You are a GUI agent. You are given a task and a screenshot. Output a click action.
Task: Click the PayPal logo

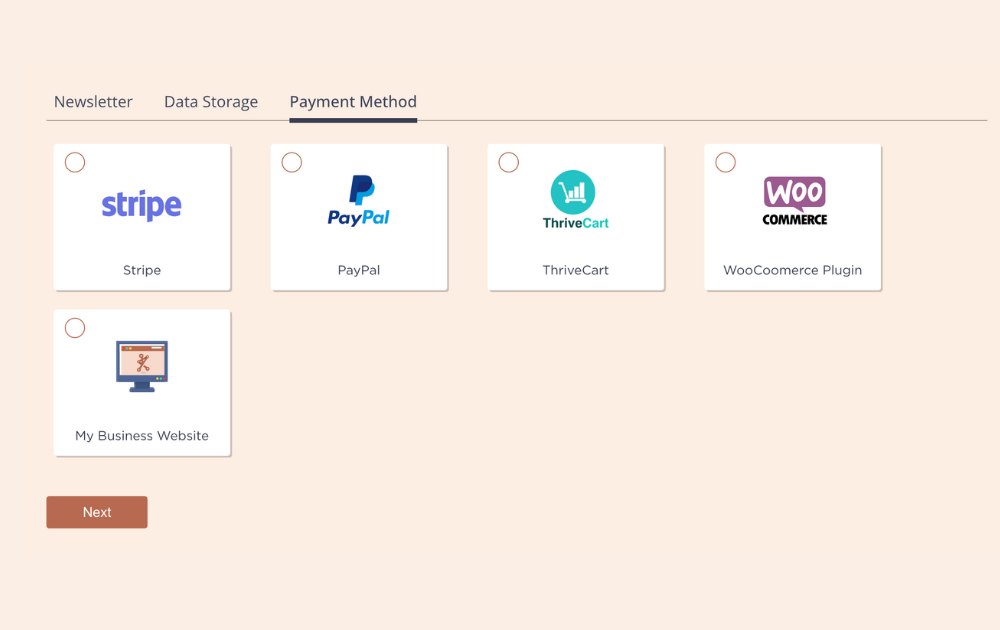tap(358, 200)
